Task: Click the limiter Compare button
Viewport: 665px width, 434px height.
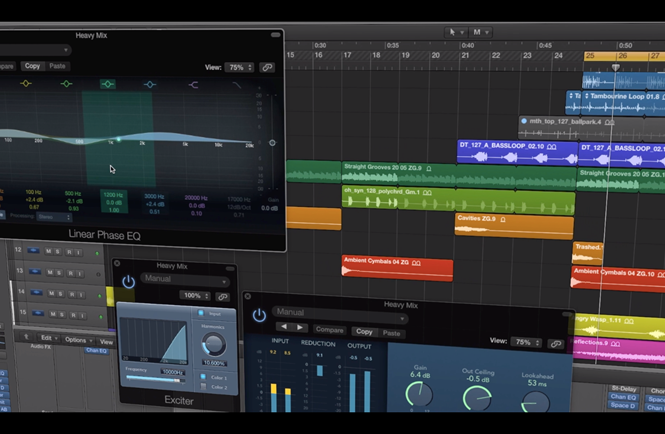Action: [x=329, y=331]
